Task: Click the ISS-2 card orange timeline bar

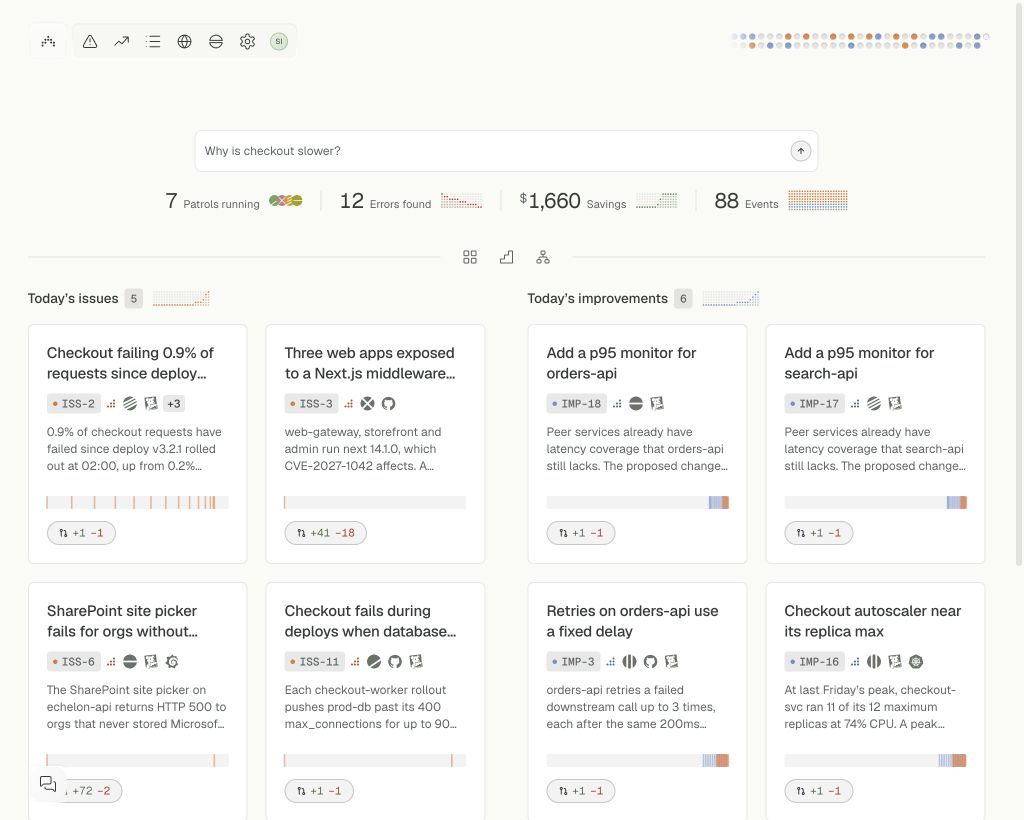Action: (x=137, y=502)
